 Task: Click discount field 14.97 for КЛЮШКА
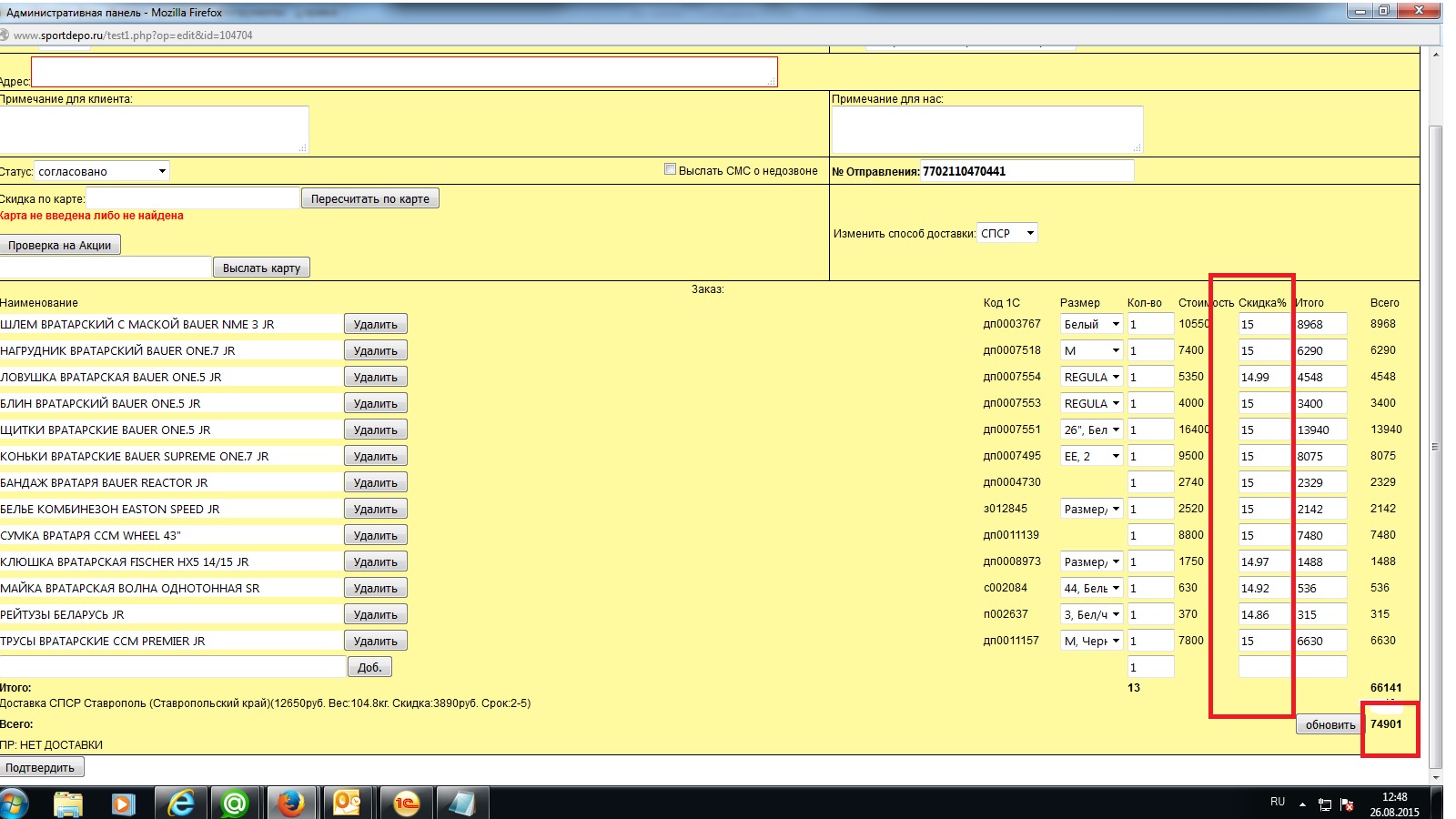click(1264, 561)
